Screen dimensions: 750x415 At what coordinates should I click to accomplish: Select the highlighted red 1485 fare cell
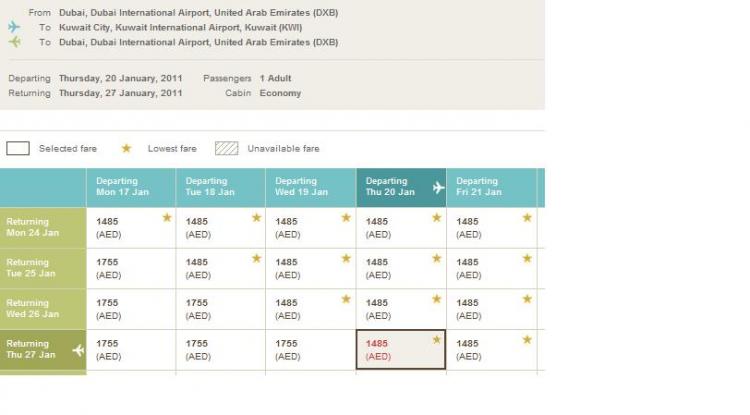pos(400,350)
